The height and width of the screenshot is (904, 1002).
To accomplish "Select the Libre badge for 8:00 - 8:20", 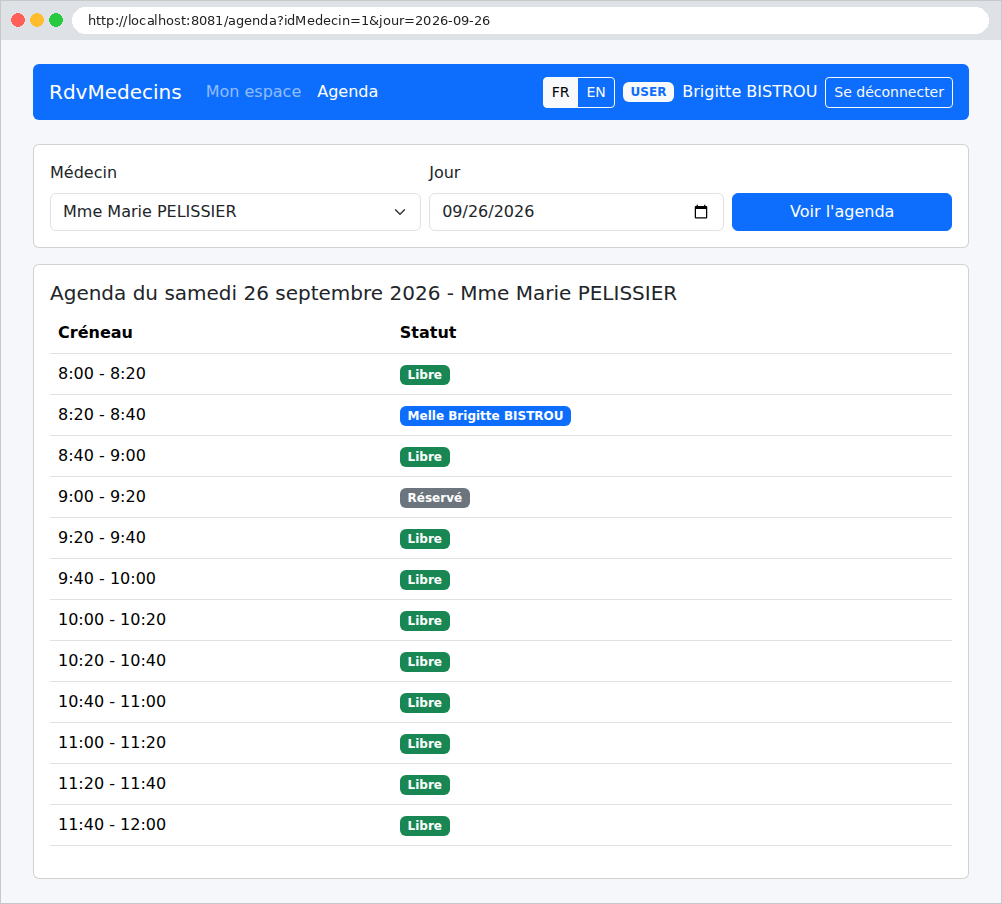I will pos(425,375).
